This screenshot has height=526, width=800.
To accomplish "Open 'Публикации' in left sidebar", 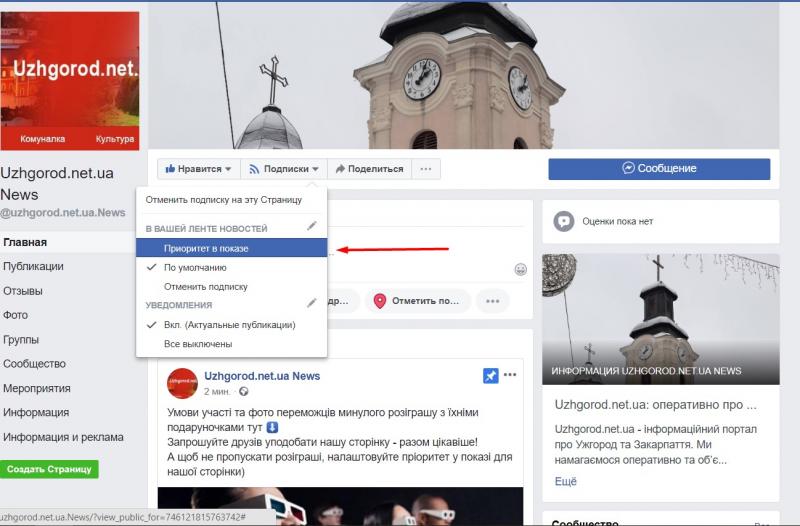I will tap(33, 266).
